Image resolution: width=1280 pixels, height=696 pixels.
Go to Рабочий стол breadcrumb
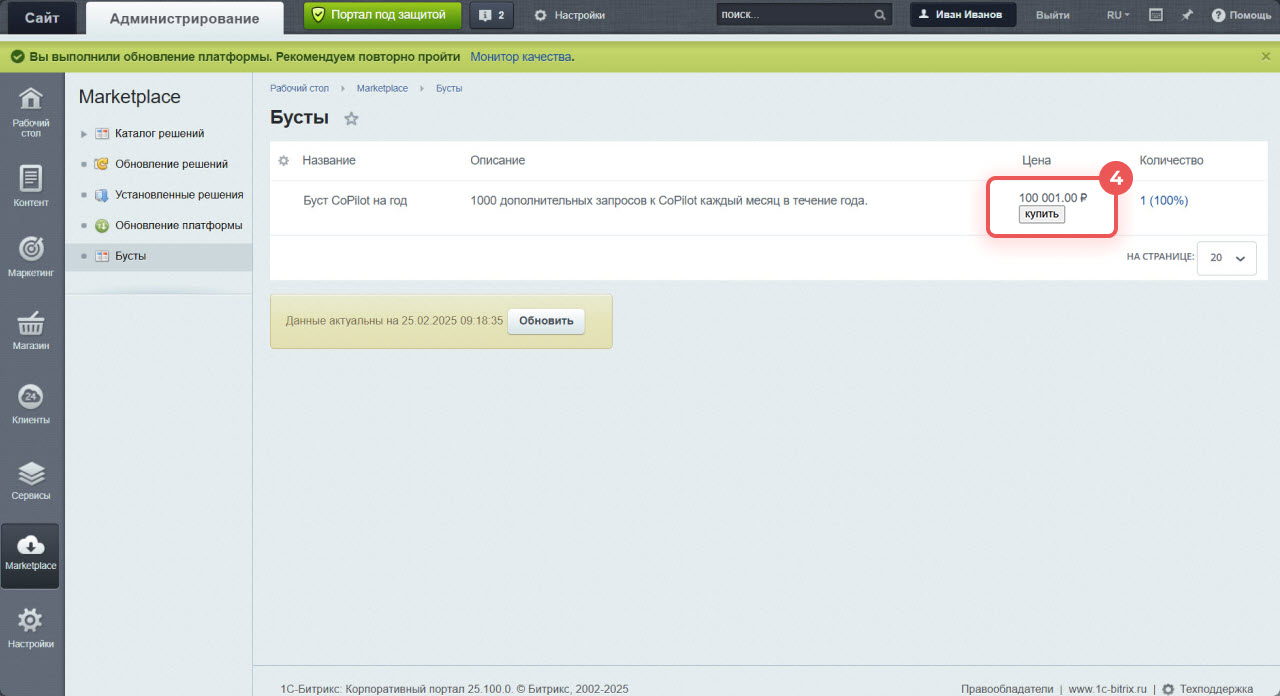pyautogui.click(x=299, y=88)
